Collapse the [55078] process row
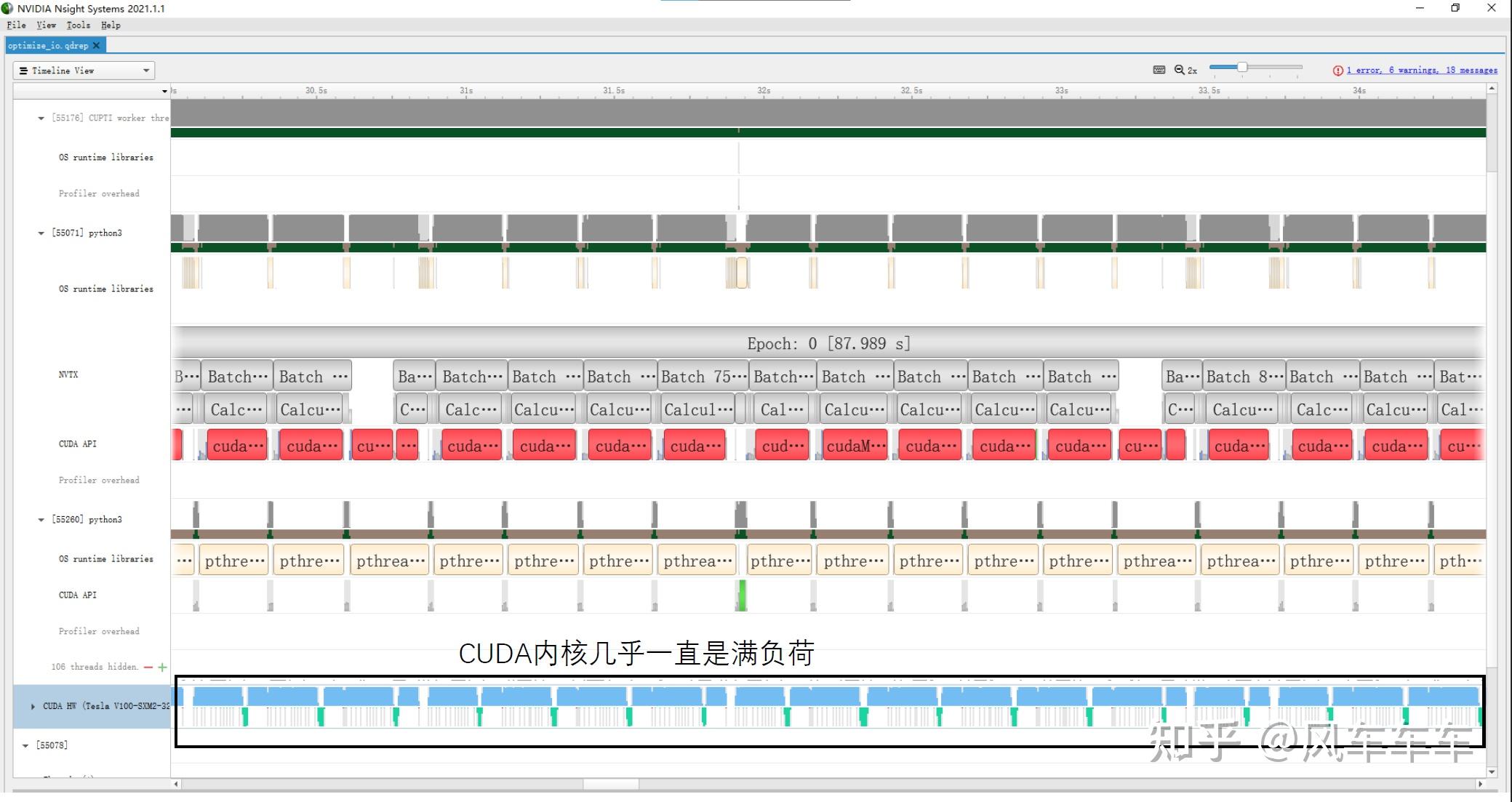 (x=25, y=745)
